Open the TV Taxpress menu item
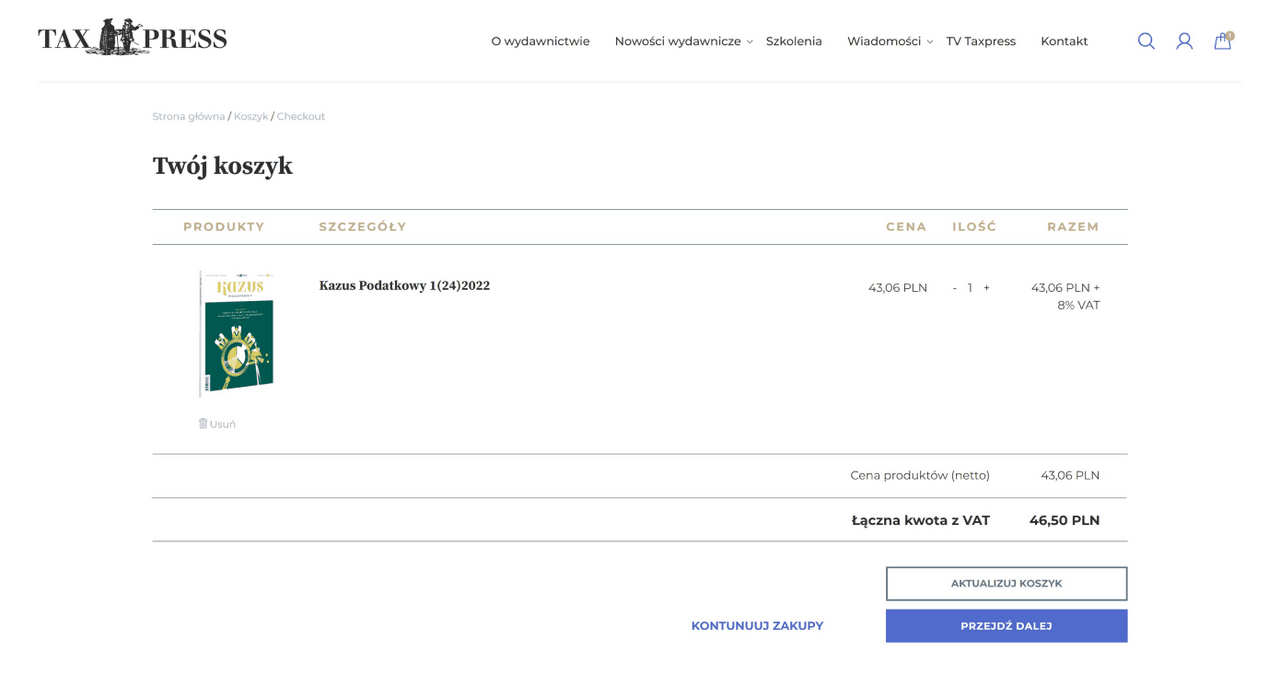Screen dimensions: 1280x697 (x=981, y=41)
